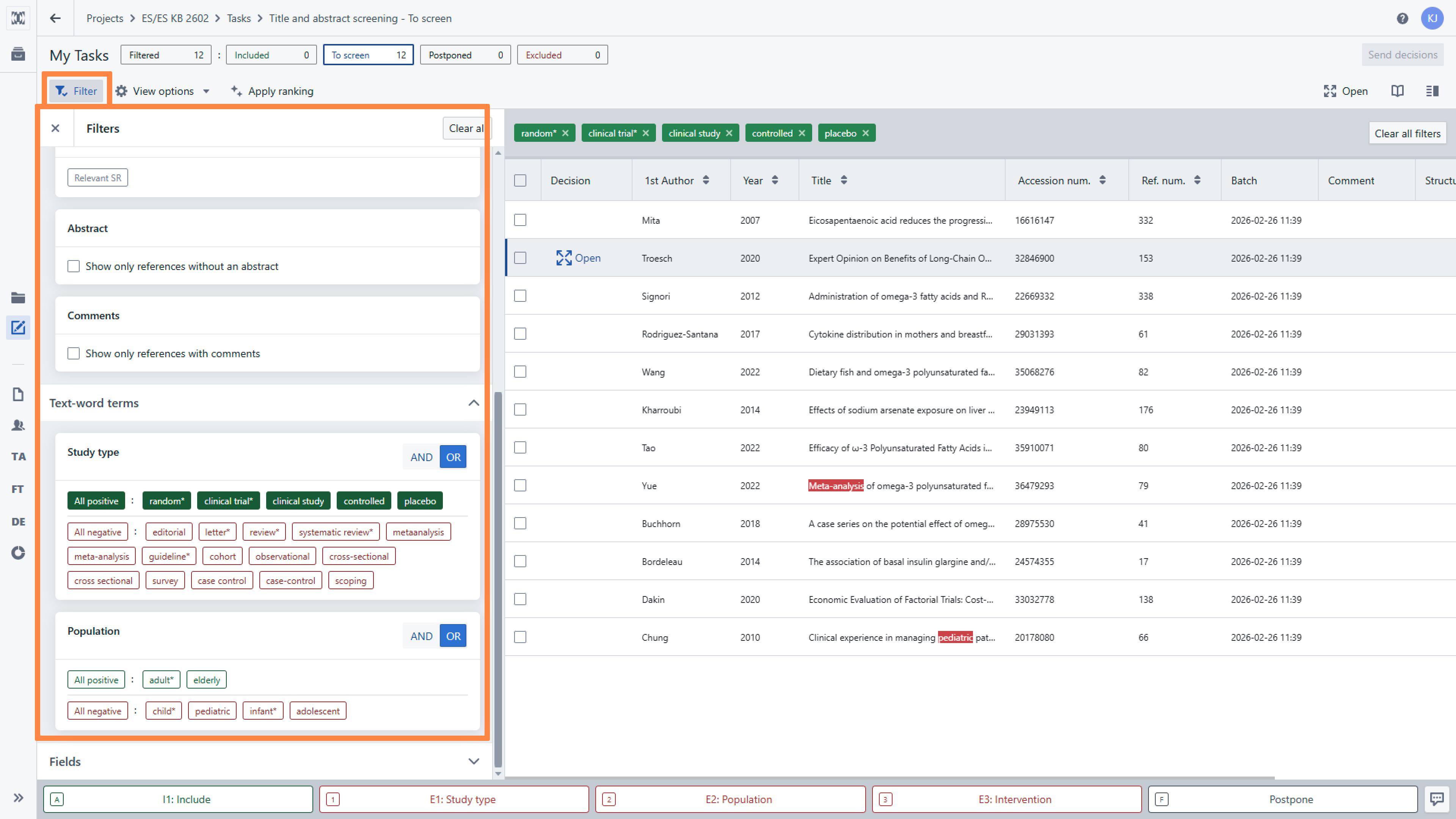The image size is (1456, 819).
Task: Click the open book reading view icon
Action: (x=1397, y=91)
